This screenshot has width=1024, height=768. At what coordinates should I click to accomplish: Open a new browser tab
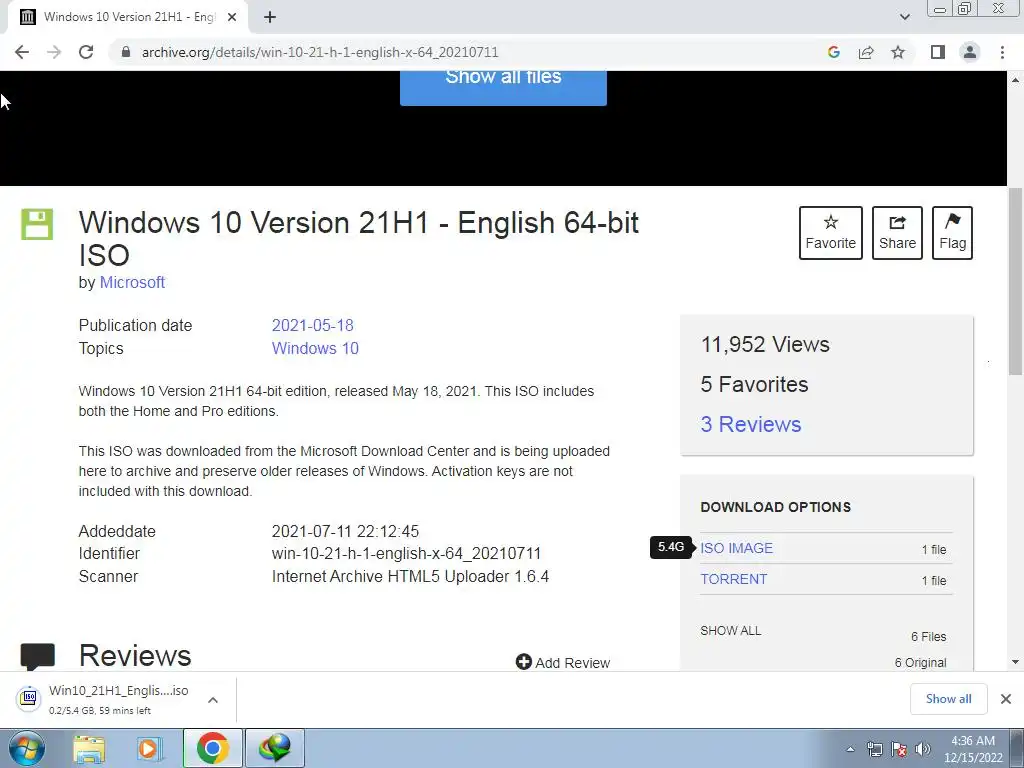click(x=270, y=18)
